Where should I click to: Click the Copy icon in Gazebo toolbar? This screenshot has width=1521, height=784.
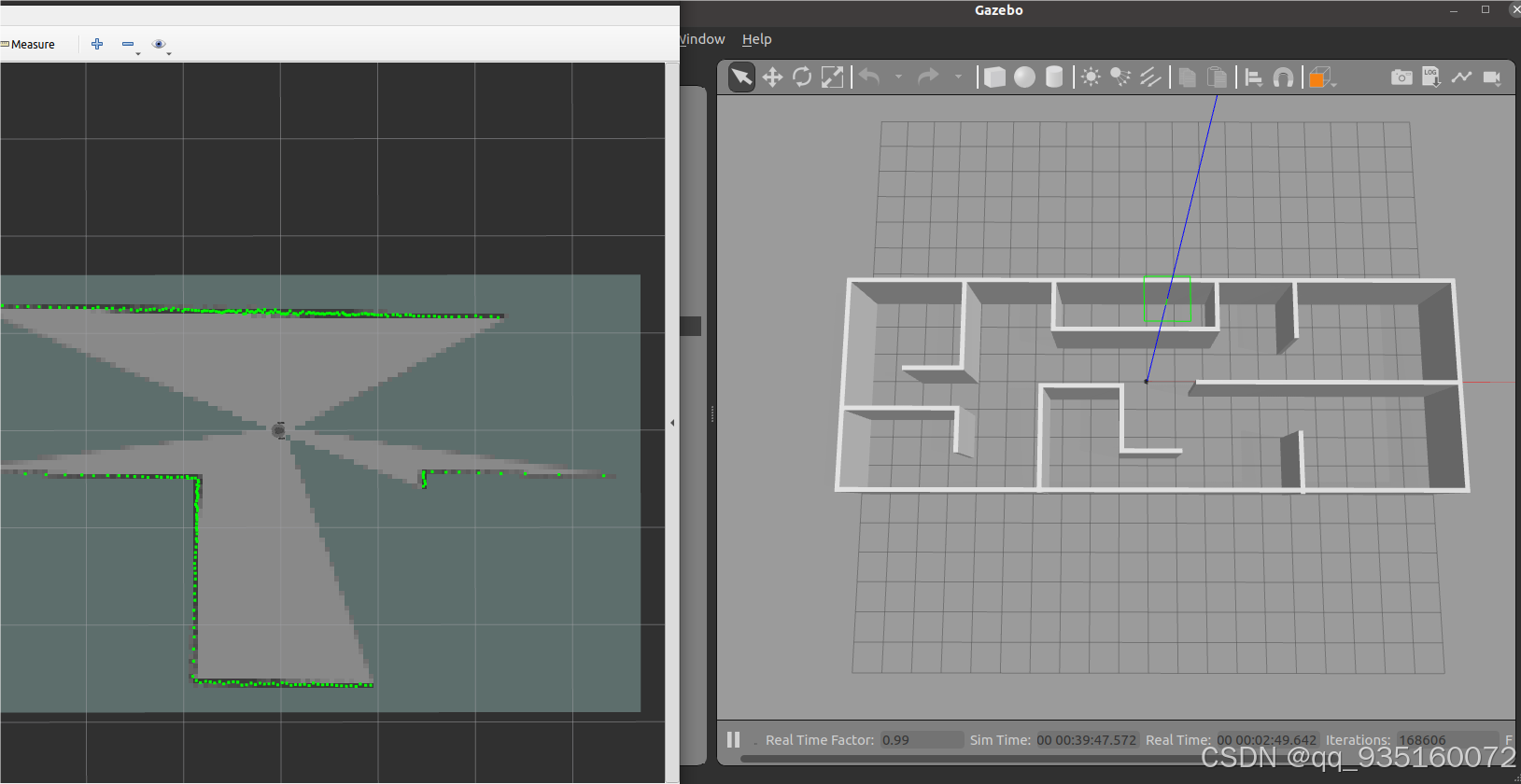[x=1188, y=77]
